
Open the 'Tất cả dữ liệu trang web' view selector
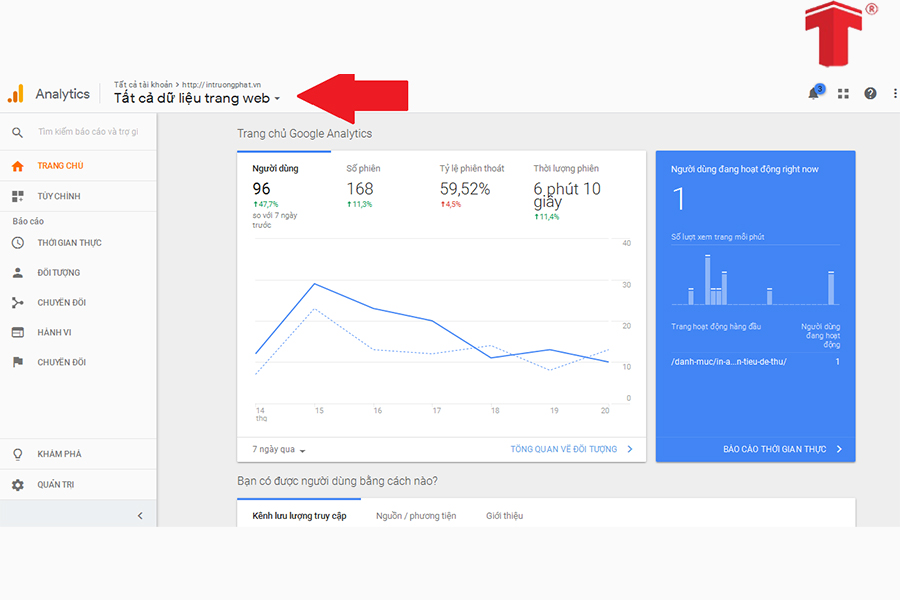pos(197,98)
